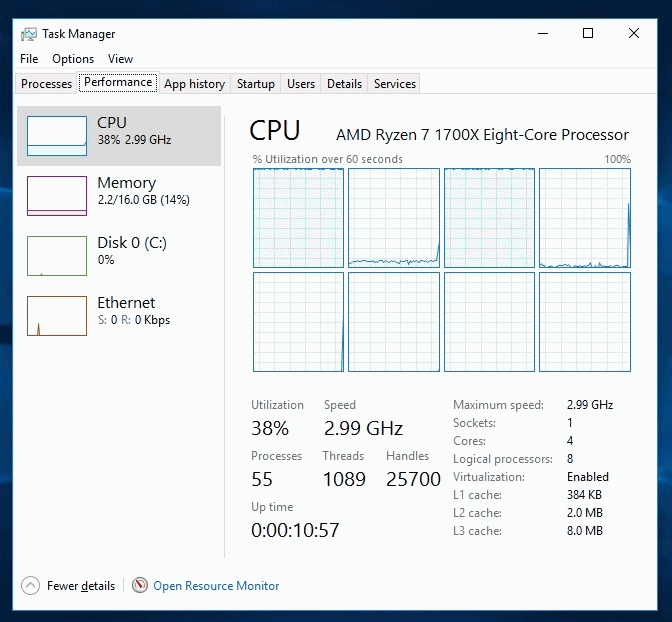Click the Handles count 25700
672x622 pixels.
413,479
